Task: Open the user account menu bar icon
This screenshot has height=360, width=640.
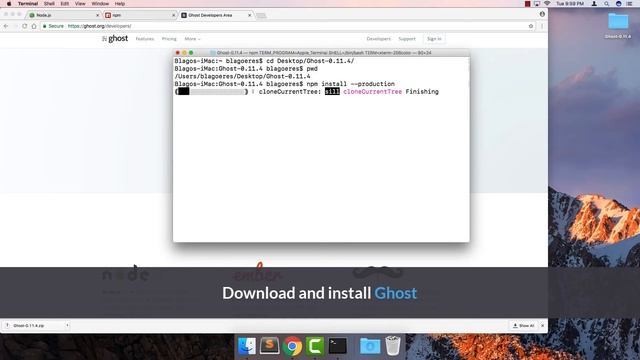Action: pos(594,4)
